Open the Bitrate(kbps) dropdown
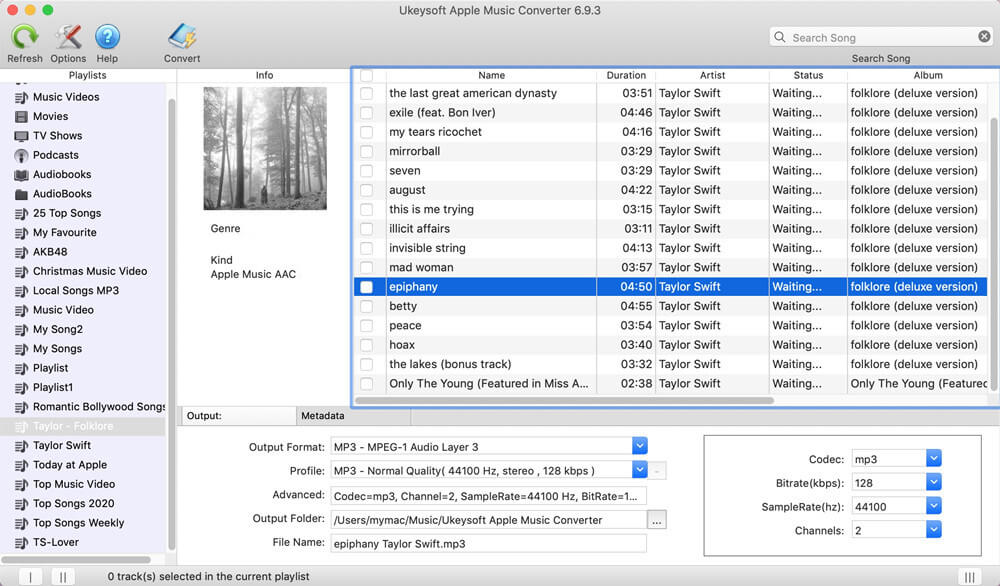 click(934, 482)
